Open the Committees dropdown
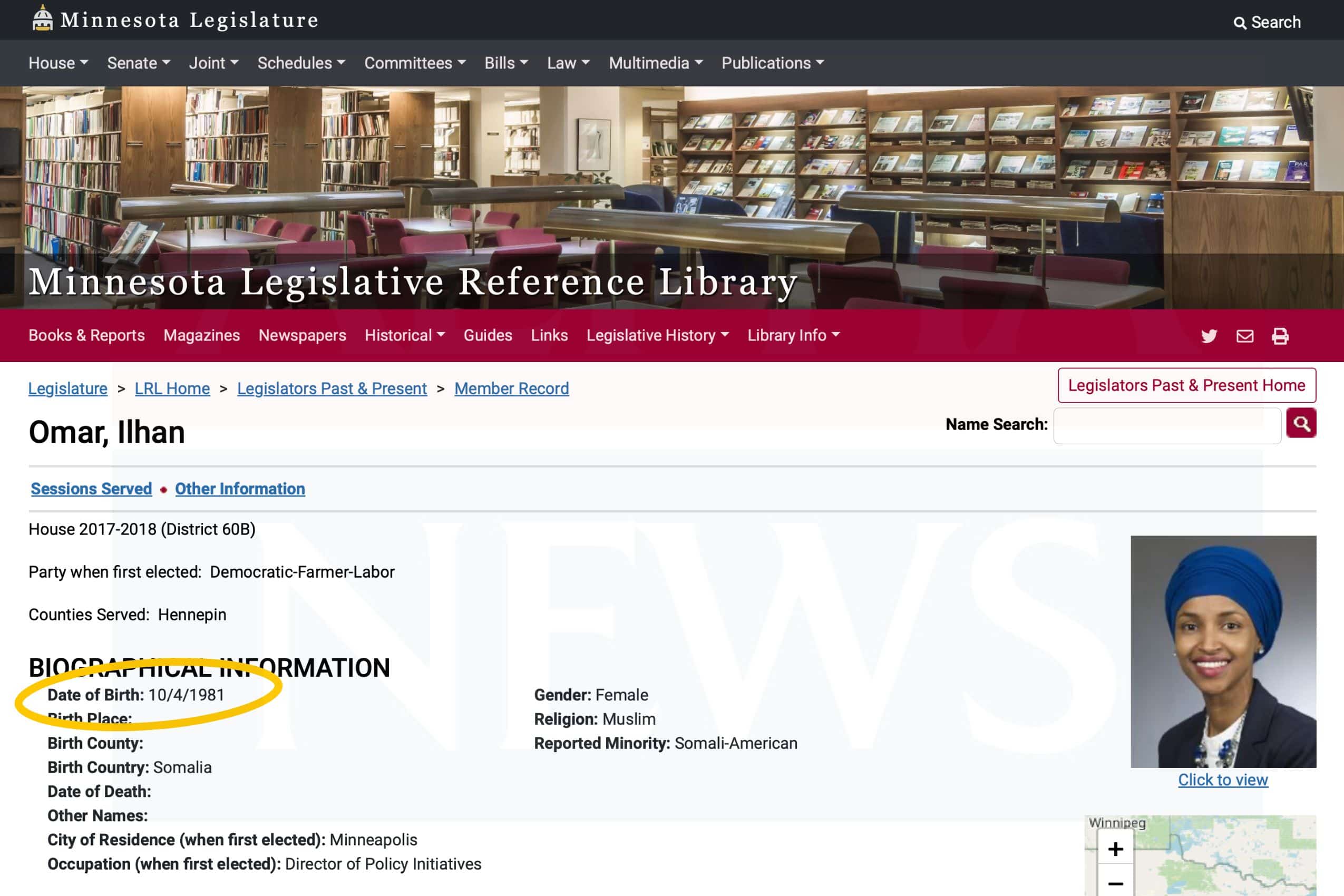 click(x=415, y=63)
